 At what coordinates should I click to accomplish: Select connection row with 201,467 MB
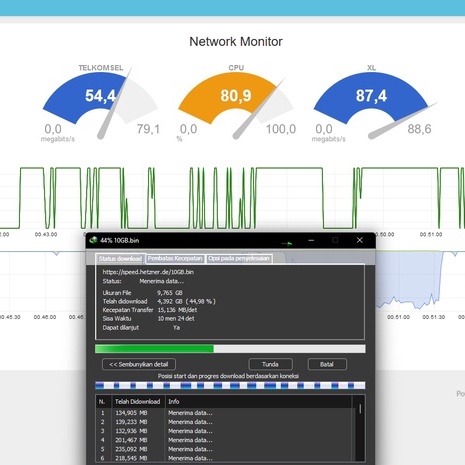224,440
